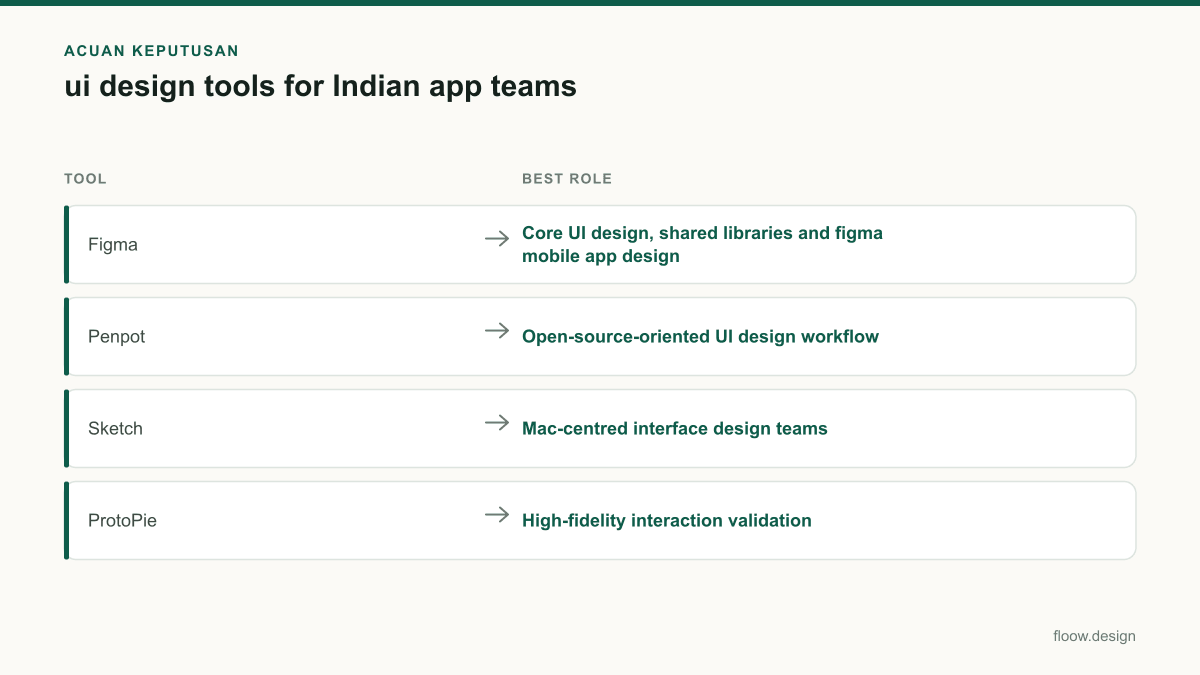
Task: Click 'High-fidelity interaction validation' text
Action: [667, 520]
